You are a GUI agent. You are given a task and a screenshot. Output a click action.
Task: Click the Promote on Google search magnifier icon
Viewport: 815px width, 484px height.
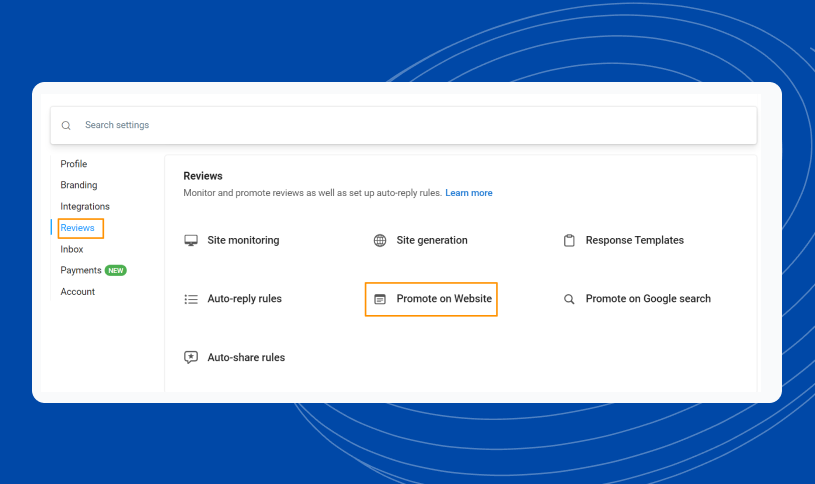(x=569, y=299)
